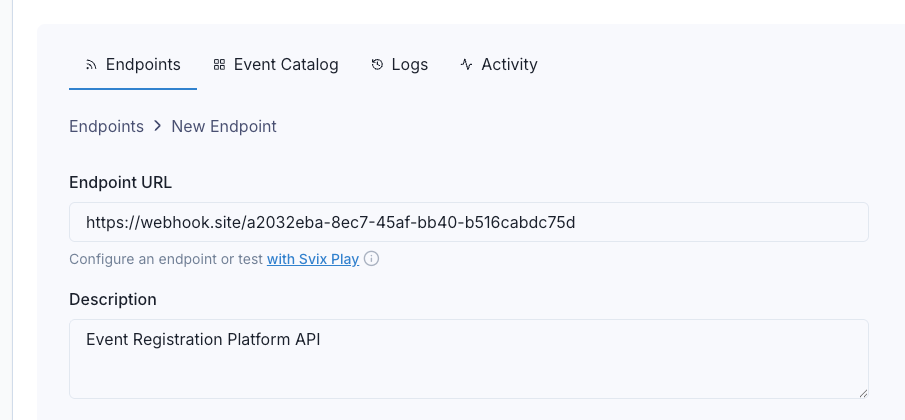Click 'Configure an endpoint or test' helper text
Image resolution: width=905 pixels, height=420 pixels.
click(166, 260)
